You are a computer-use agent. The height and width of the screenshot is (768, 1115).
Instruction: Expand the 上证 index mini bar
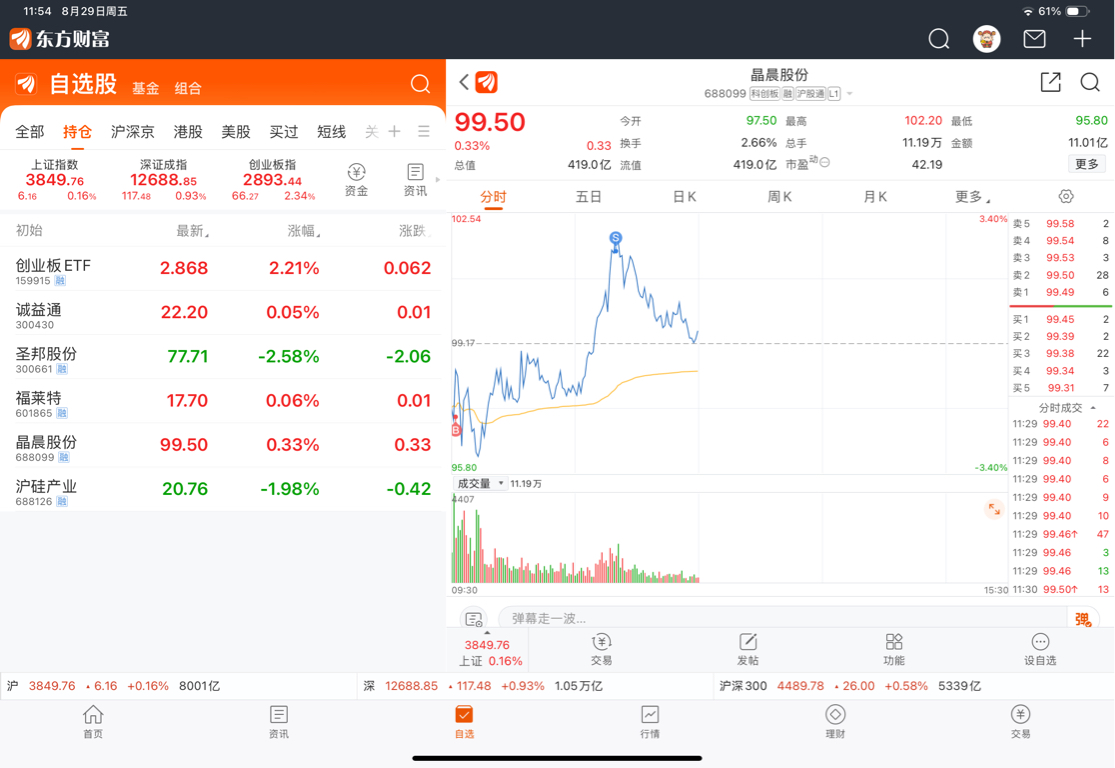coord(487,649)
